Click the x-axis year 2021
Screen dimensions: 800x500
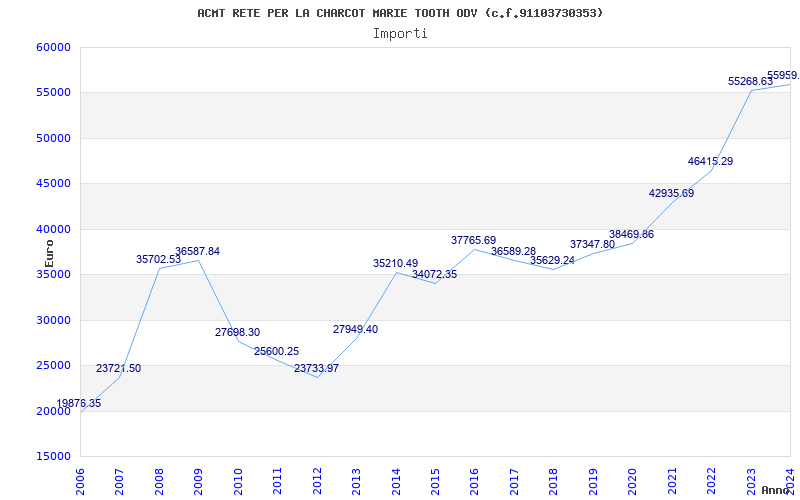[672, 482]
